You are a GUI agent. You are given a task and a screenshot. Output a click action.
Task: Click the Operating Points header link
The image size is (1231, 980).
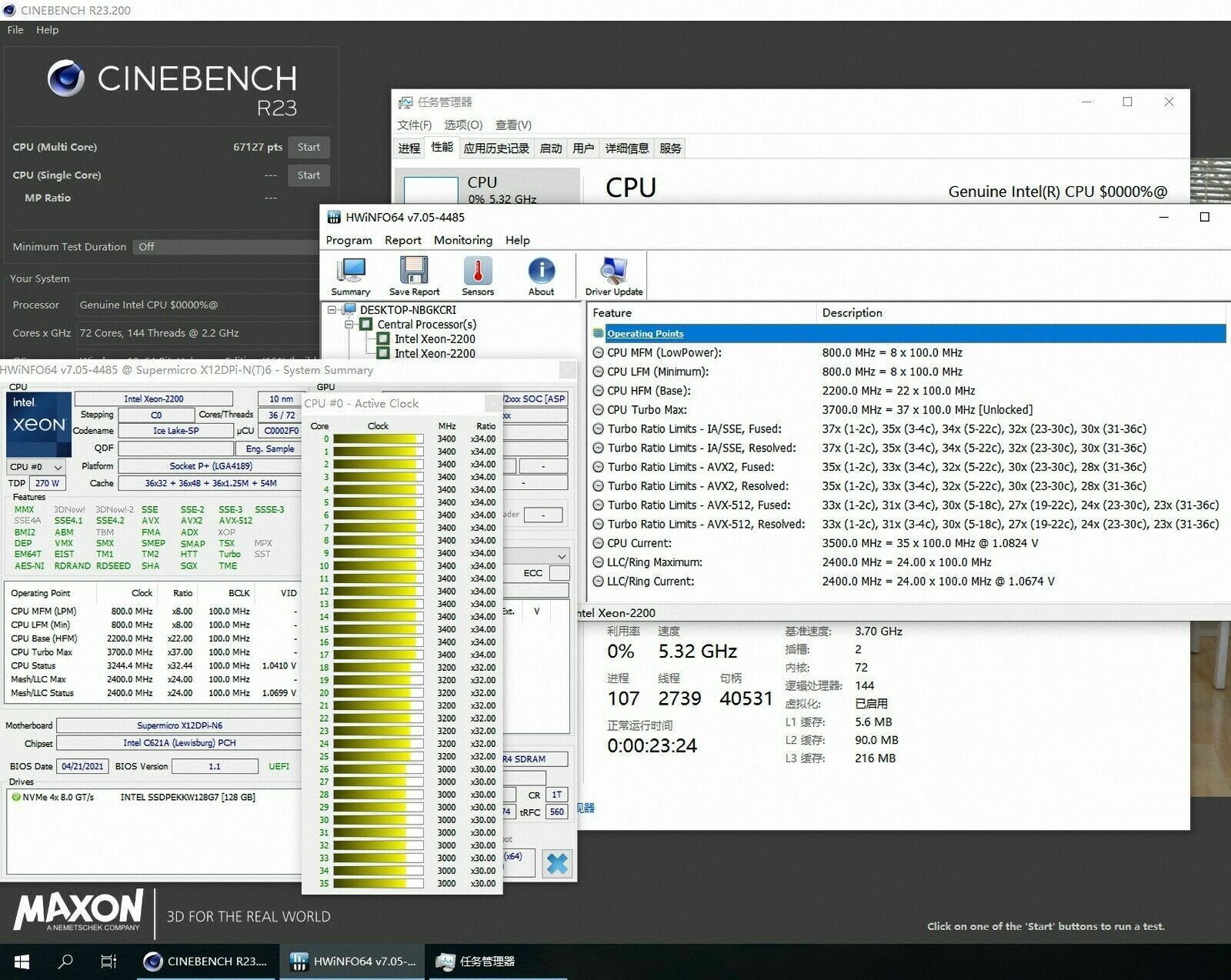click(645, 333)
